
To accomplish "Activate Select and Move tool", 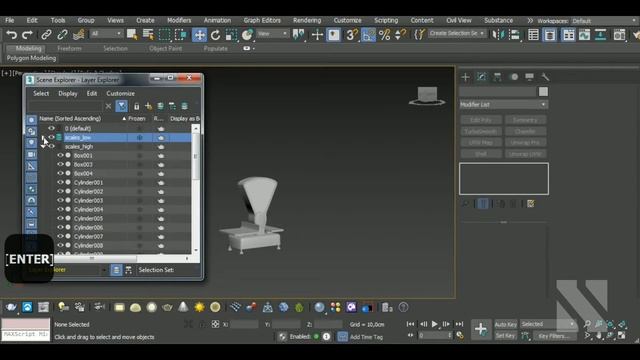I will click(x=199, y=35).
